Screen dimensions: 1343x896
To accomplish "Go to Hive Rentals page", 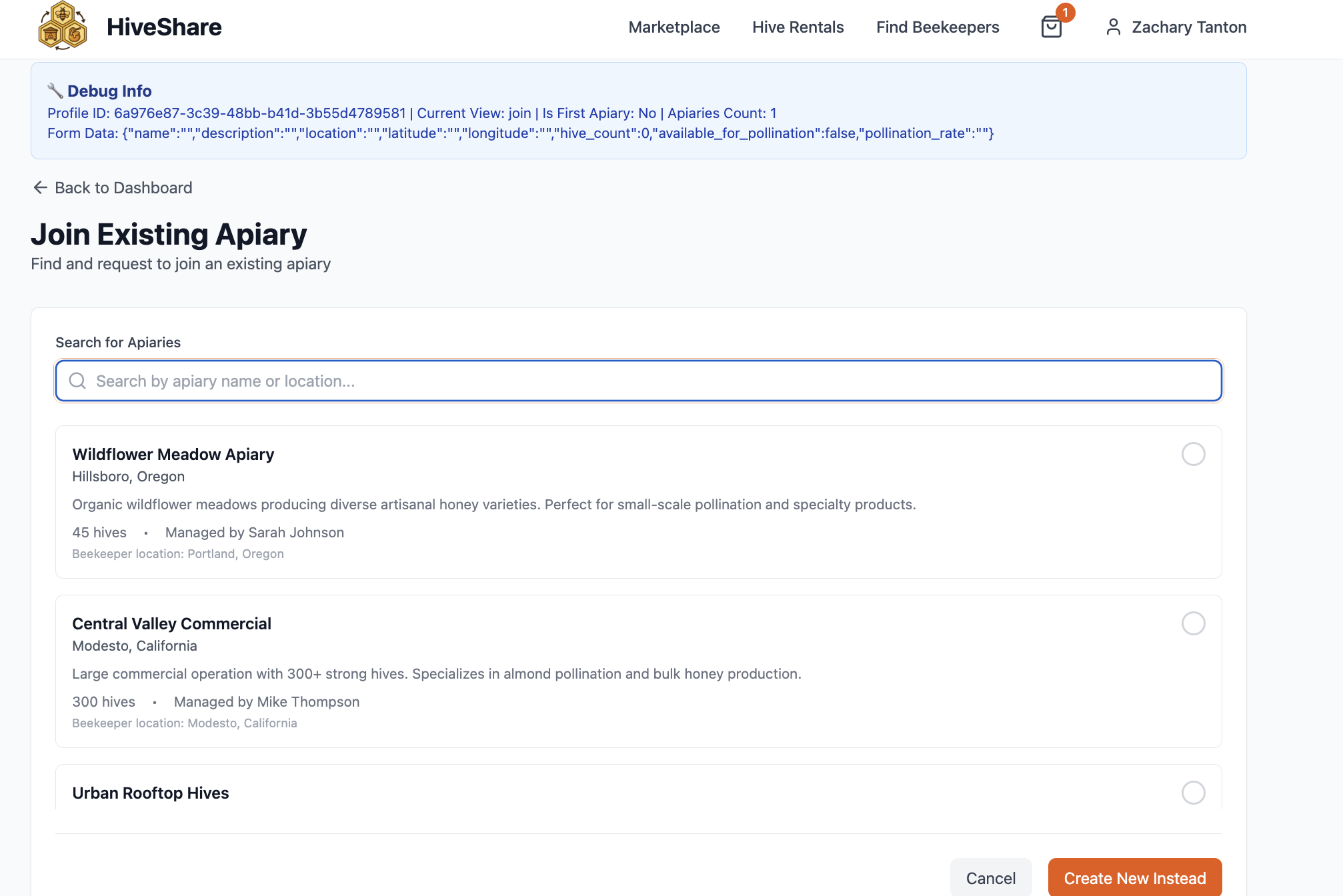I will pyautogui.click(x=798, y=27).
